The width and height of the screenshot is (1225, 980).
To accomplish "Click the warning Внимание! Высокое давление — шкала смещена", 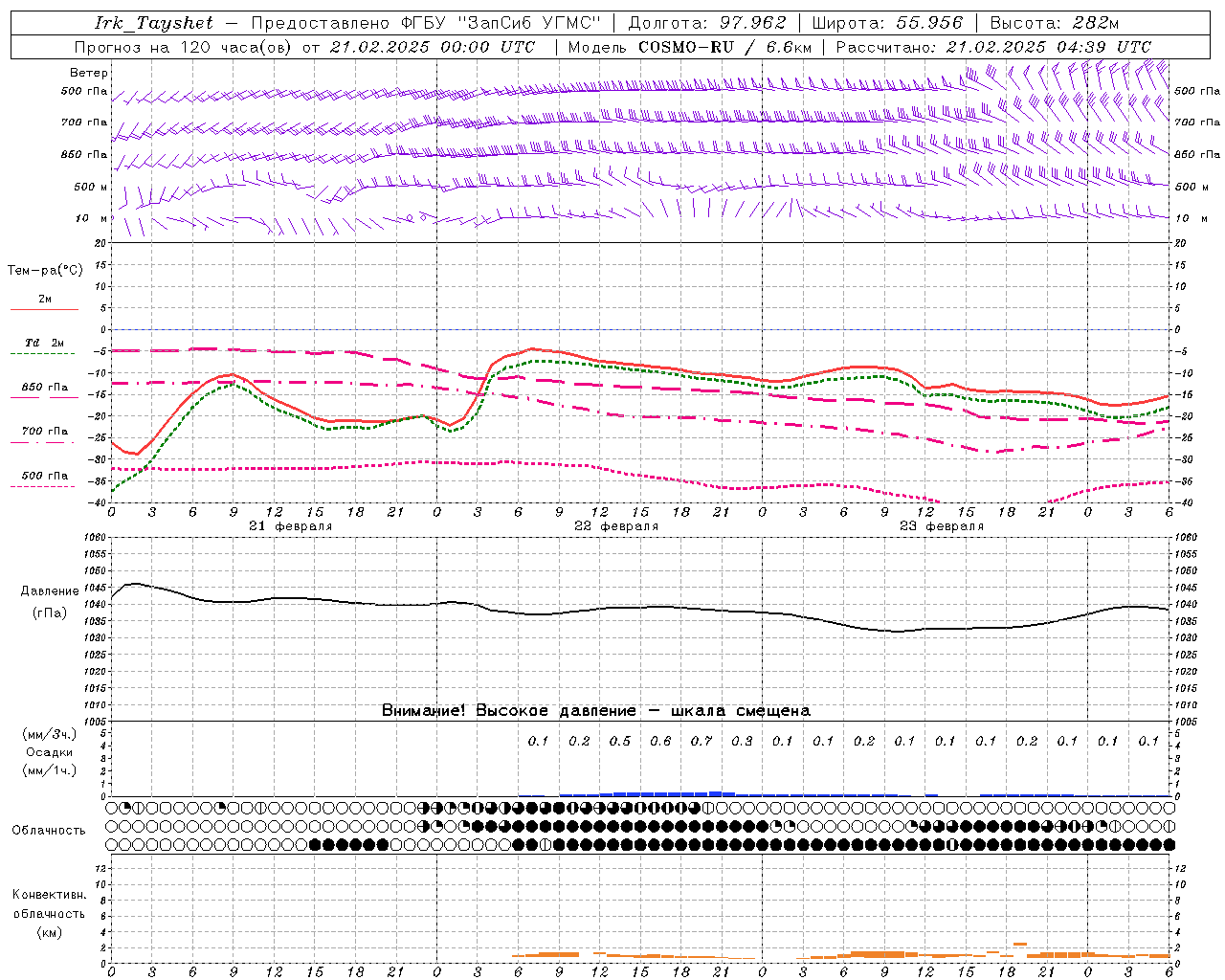I will 596,711.
